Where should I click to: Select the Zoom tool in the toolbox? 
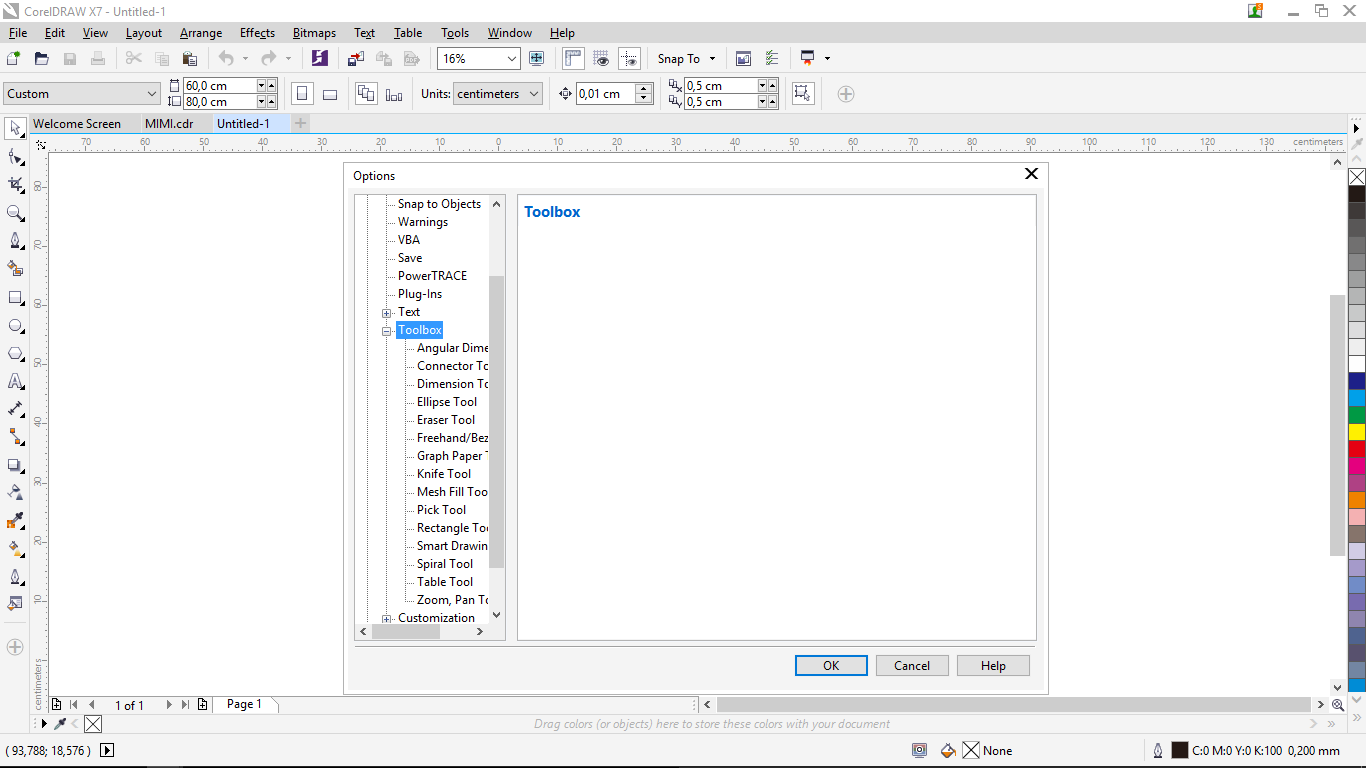tap(15, 213)
